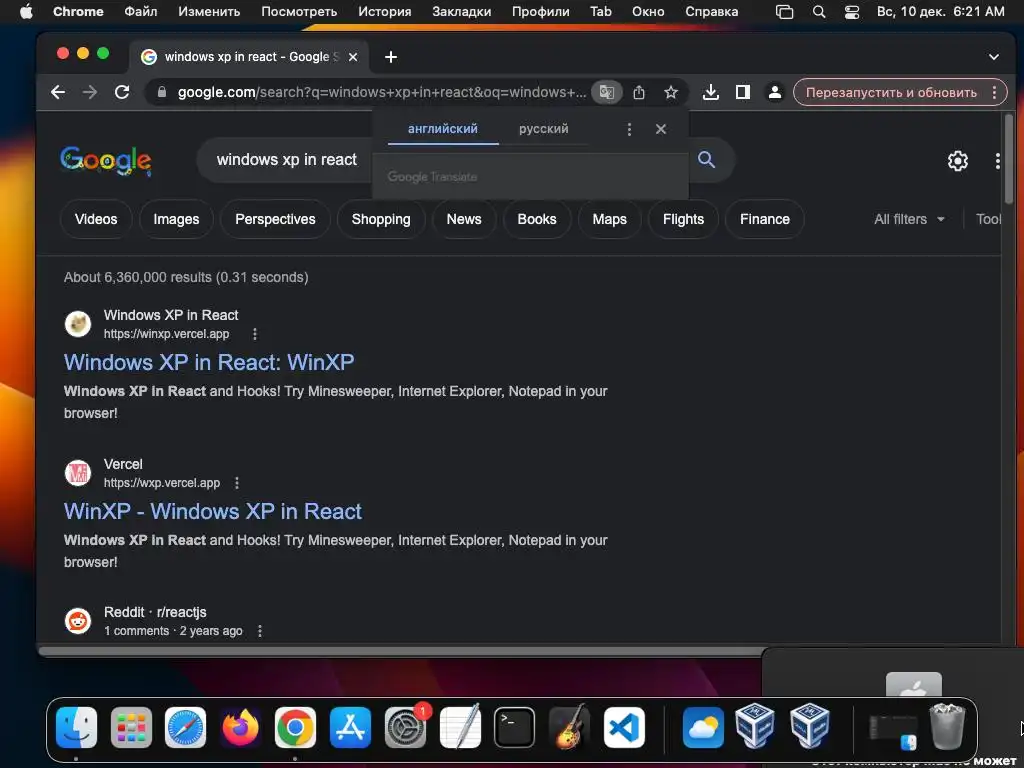This screenshot has width=1024, height=768.
Task: Click the search field with 'windows xp in react'
Action: coord(287,159)
